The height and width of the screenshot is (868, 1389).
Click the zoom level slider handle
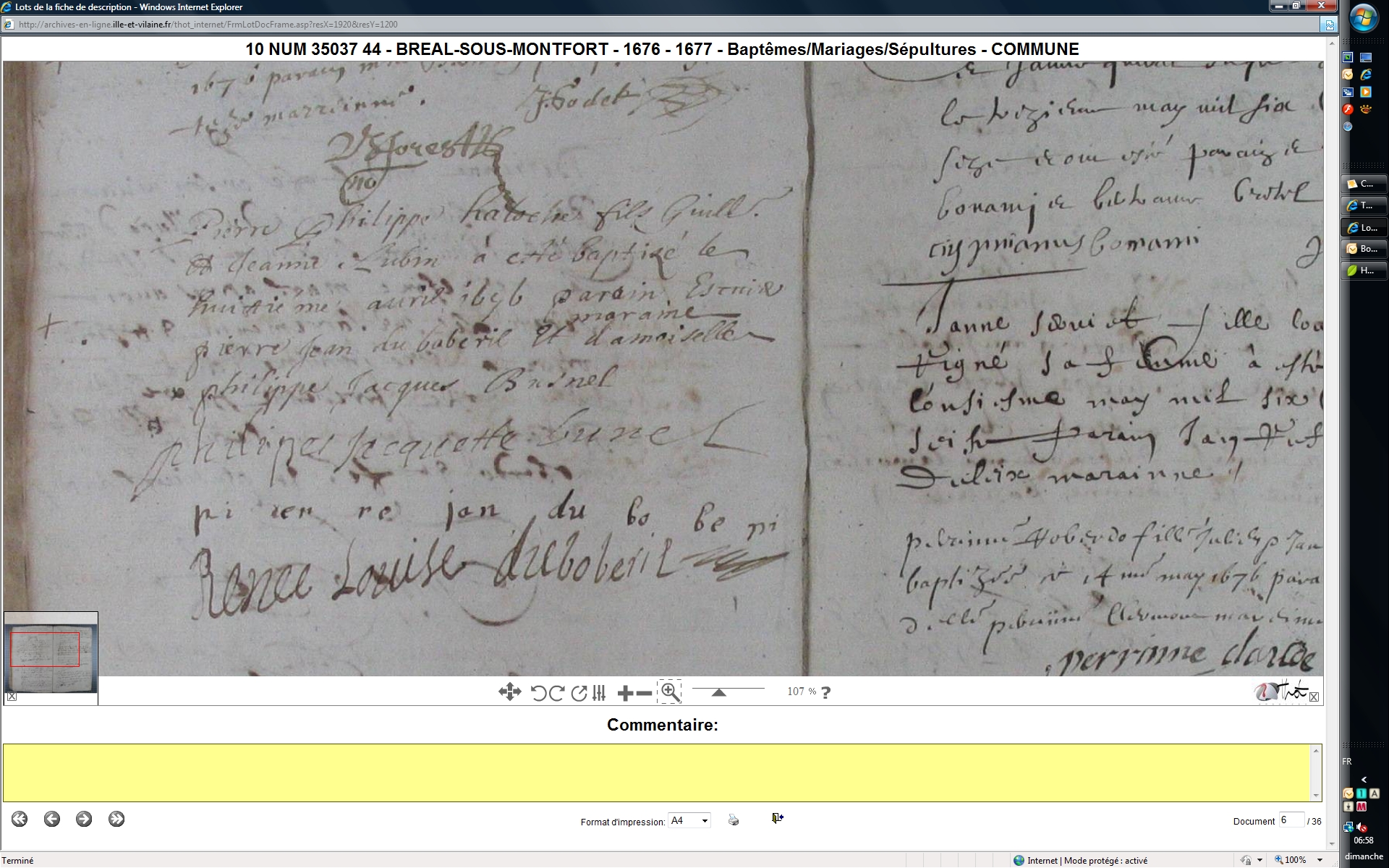point(718,692)
